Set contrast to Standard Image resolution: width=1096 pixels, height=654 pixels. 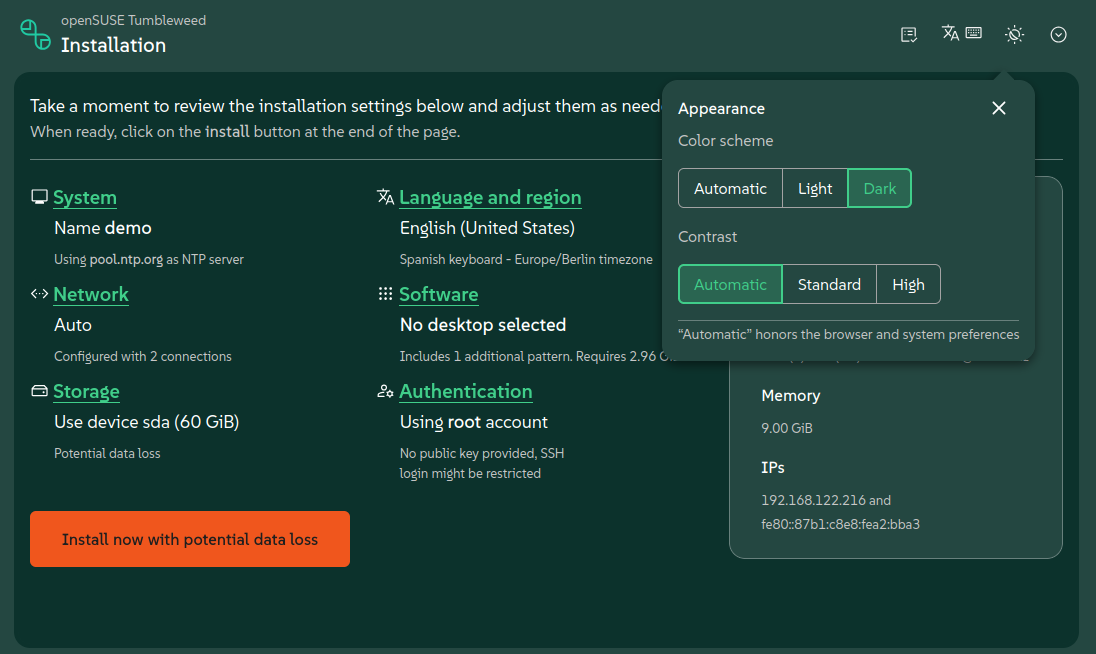pos(829,284)
